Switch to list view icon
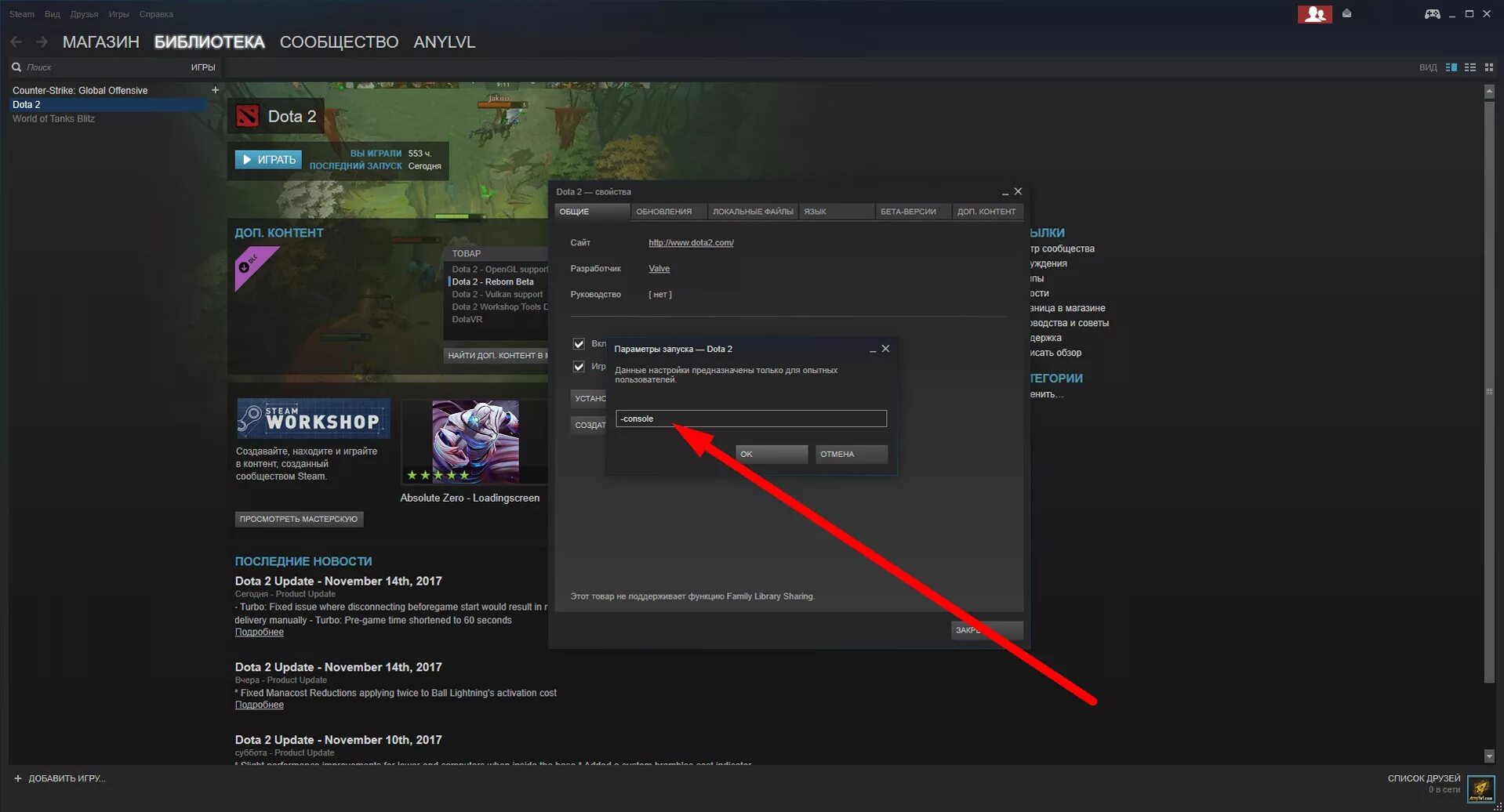This screenshot has height=812, width=1504. coord(1470,67)
